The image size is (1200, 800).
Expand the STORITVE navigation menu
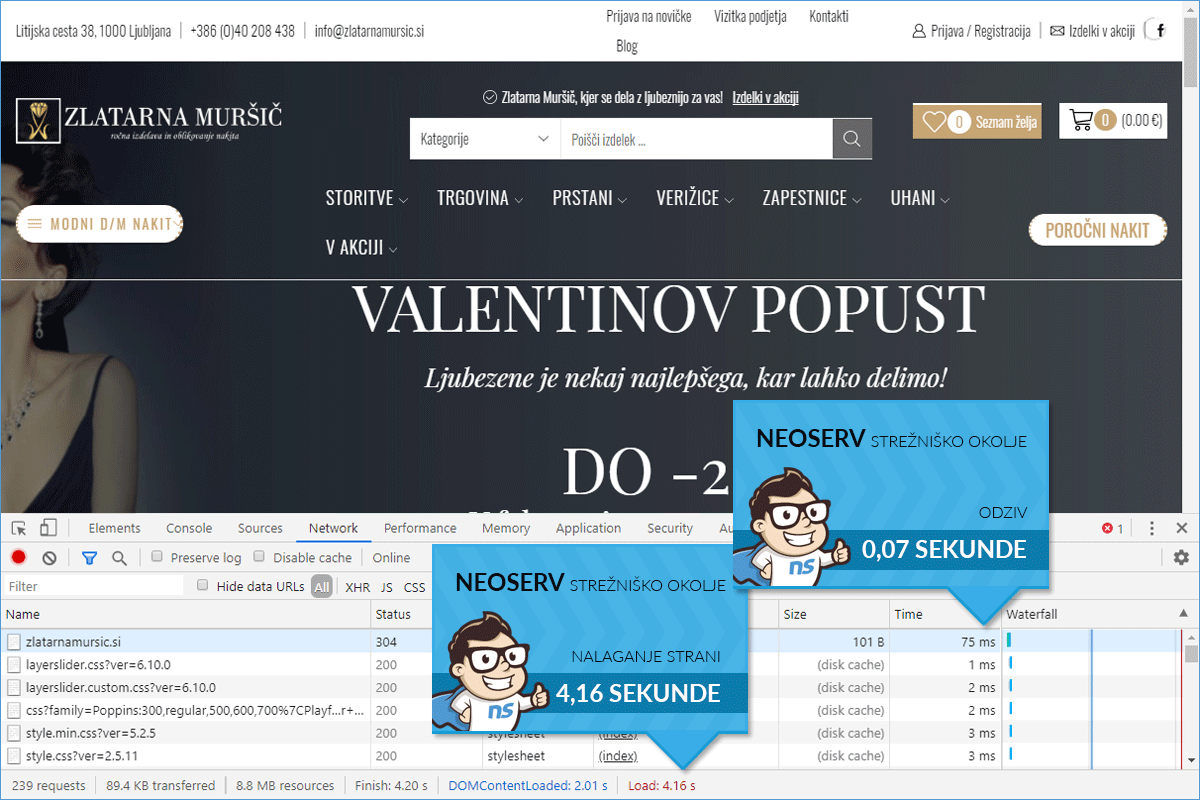tap(366, 198)
